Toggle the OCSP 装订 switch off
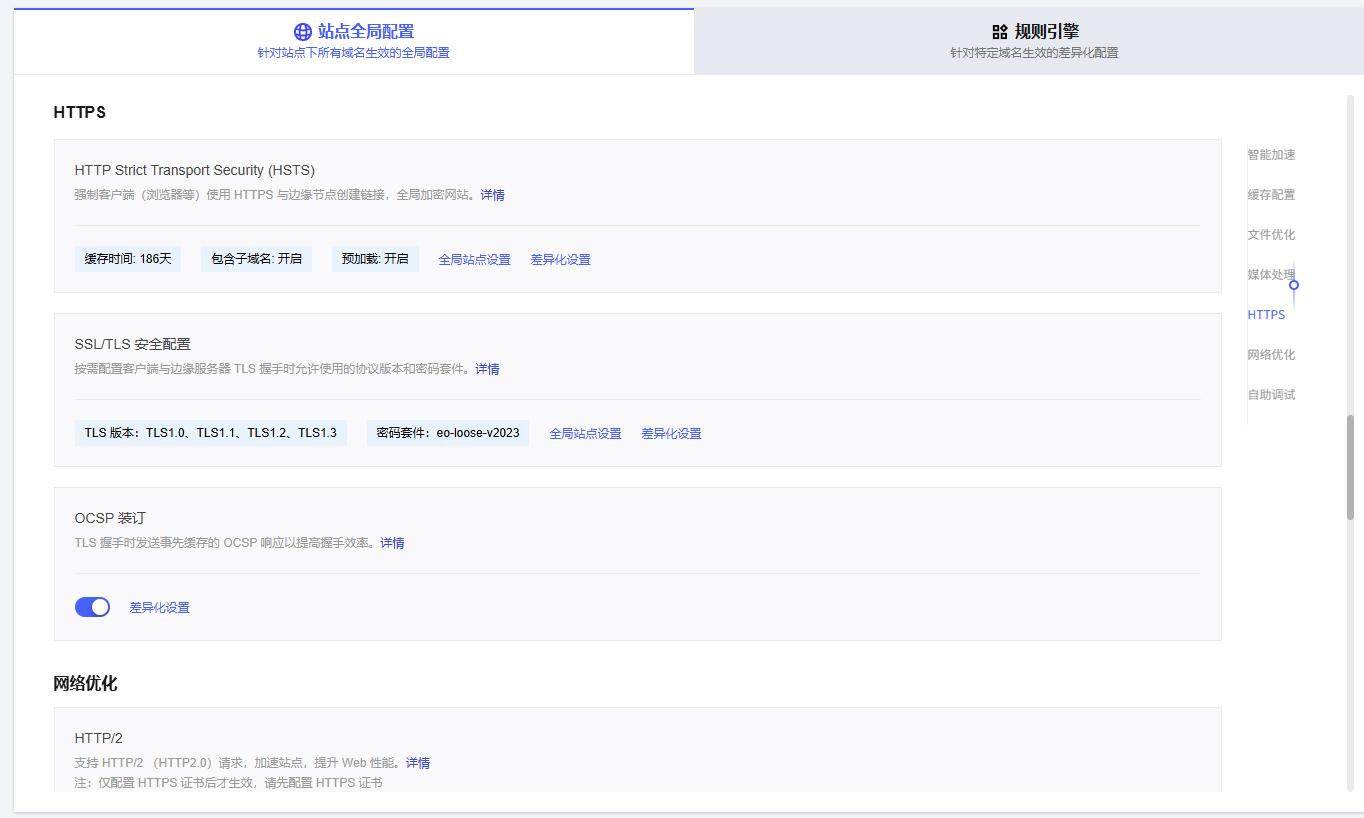 pyautogui.click(x=92, y=607)
